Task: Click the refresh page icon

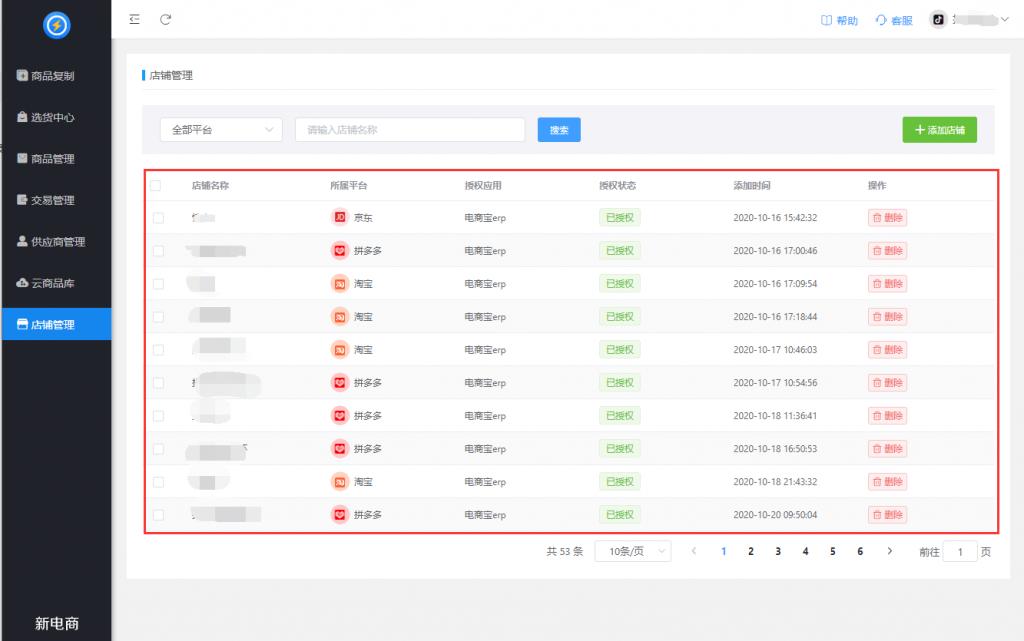Action: point(166,20)
